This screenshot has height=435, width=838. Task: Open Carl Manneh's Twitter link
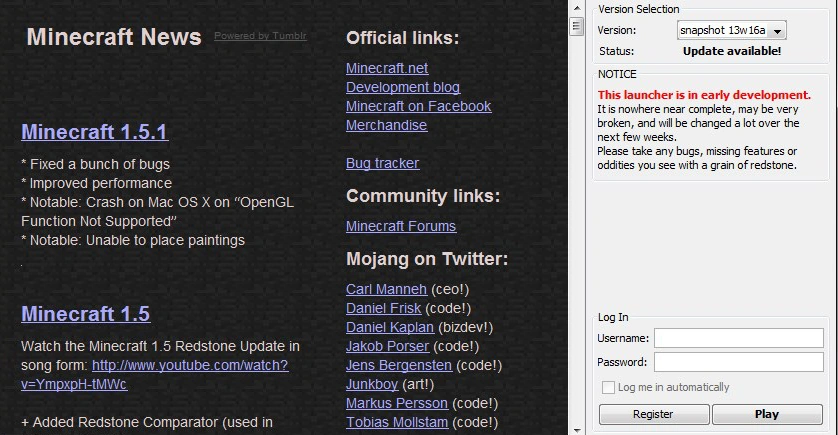click(386, 289)
